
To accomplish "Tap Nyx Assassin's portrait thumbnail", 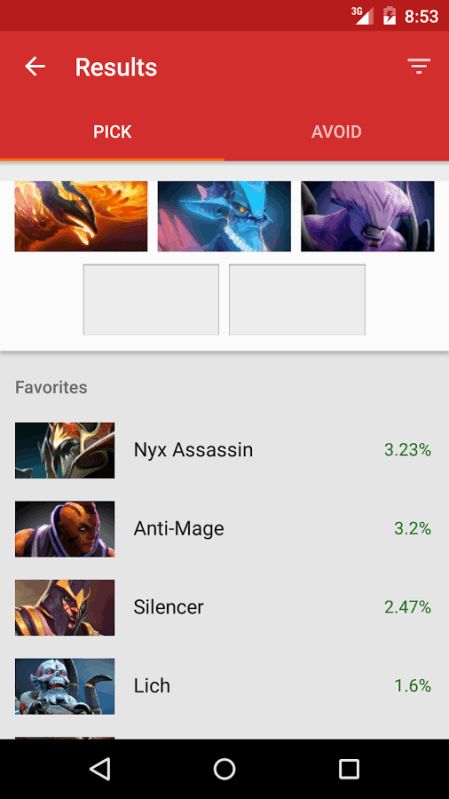I will pyautogui.click(x=65, y=450).
